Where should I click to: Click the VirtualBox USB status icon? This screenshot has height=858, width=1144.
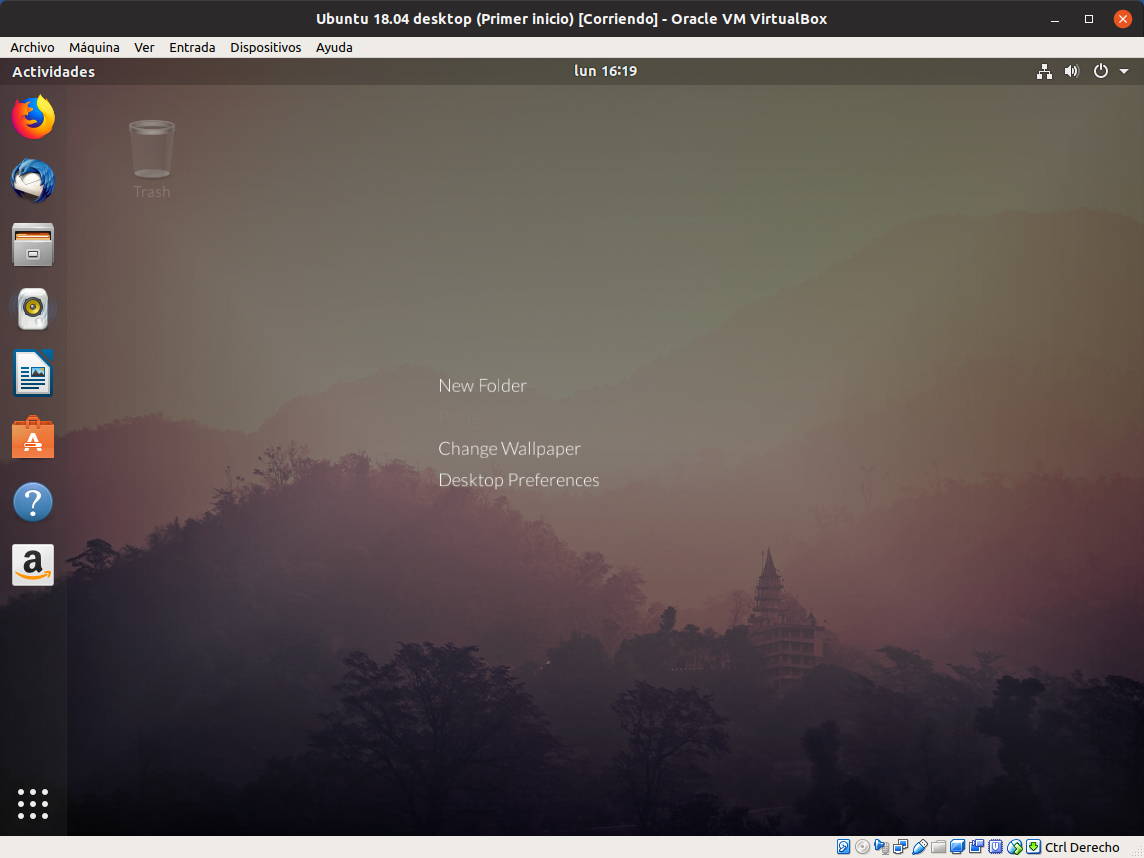coord(919,847)
